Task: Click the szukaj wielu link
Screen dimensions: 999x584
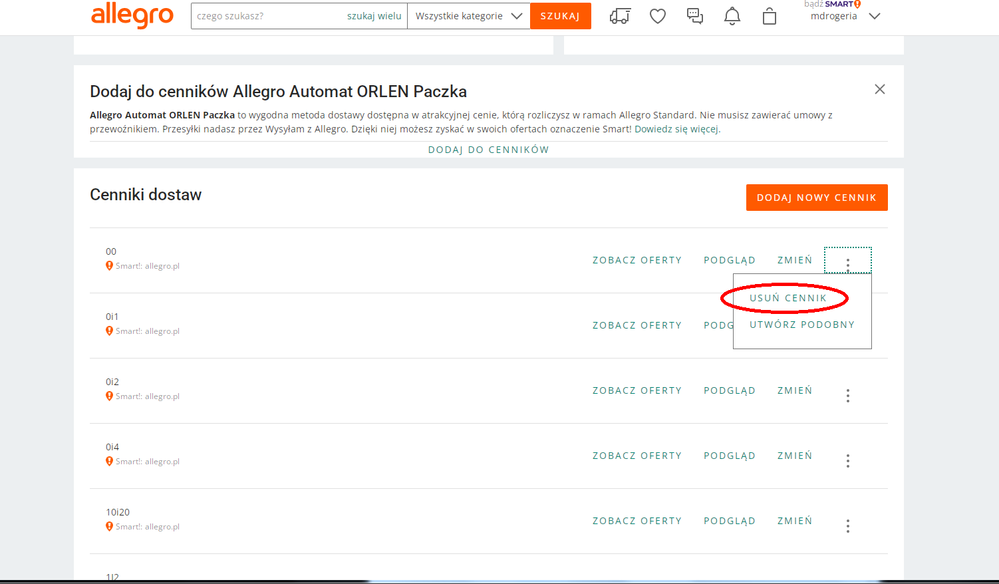Action: tap(374, 16)
